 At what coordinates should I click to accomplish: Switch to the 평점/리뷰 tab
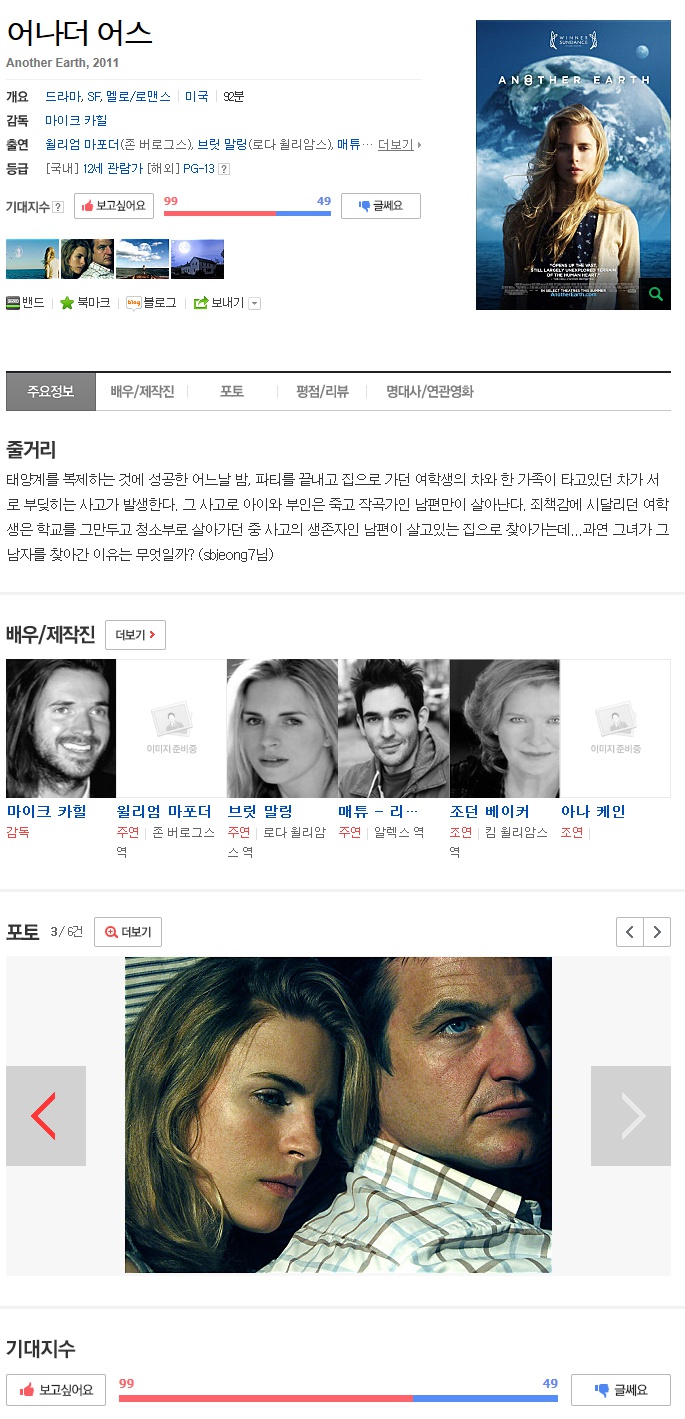click(322, 392)
